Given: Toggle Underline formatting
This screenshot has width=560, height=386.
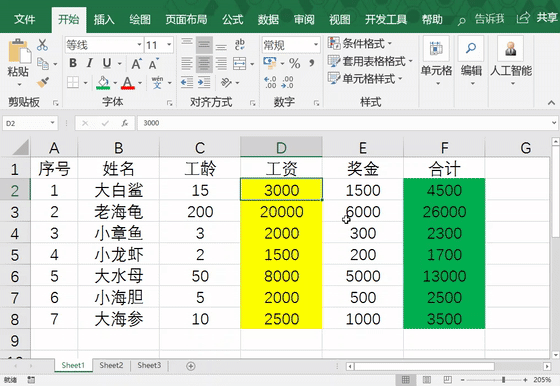Looking at the screenshot, I should [x=106, y=63].
